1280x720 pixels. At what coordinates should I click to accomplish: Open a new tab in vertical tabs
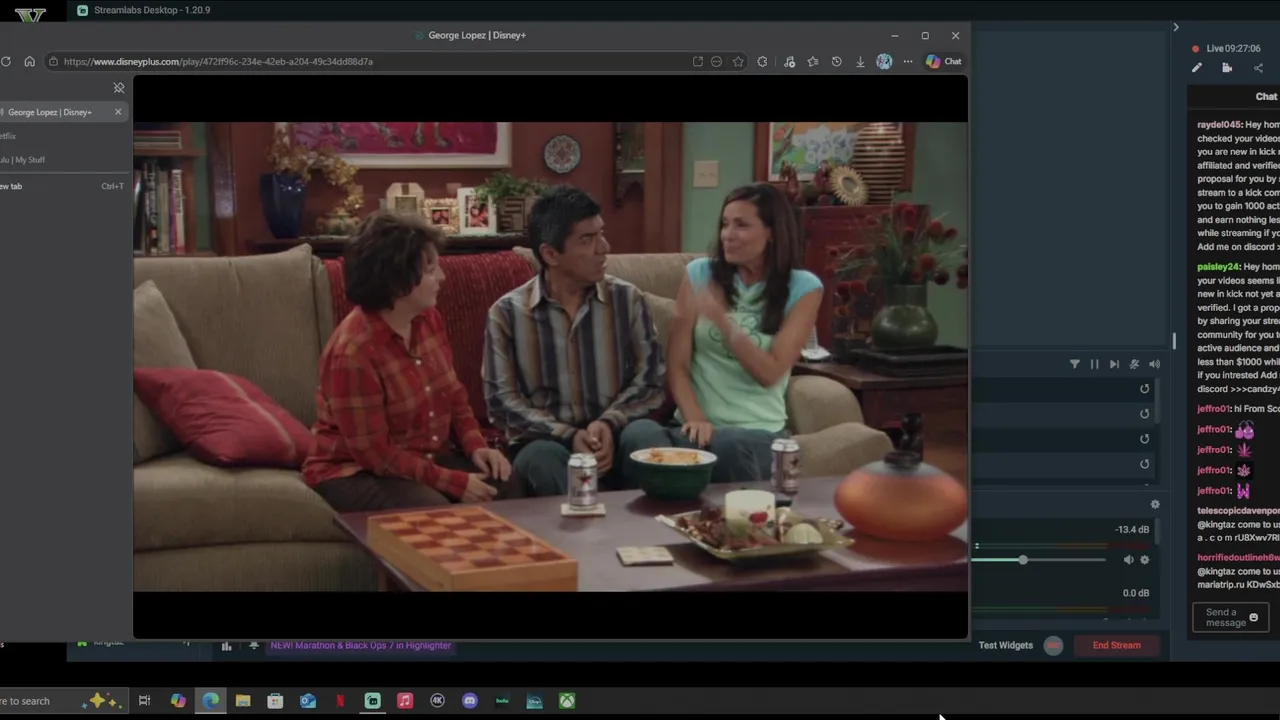62,186
